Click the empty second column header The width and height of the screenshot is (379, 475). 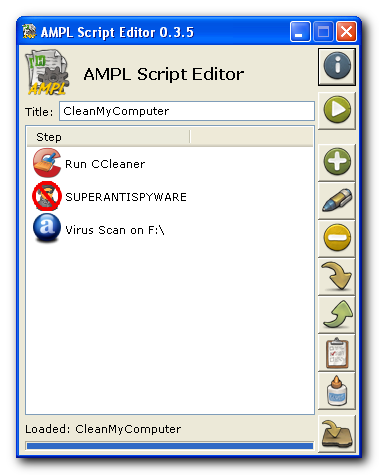coord(251,137)
